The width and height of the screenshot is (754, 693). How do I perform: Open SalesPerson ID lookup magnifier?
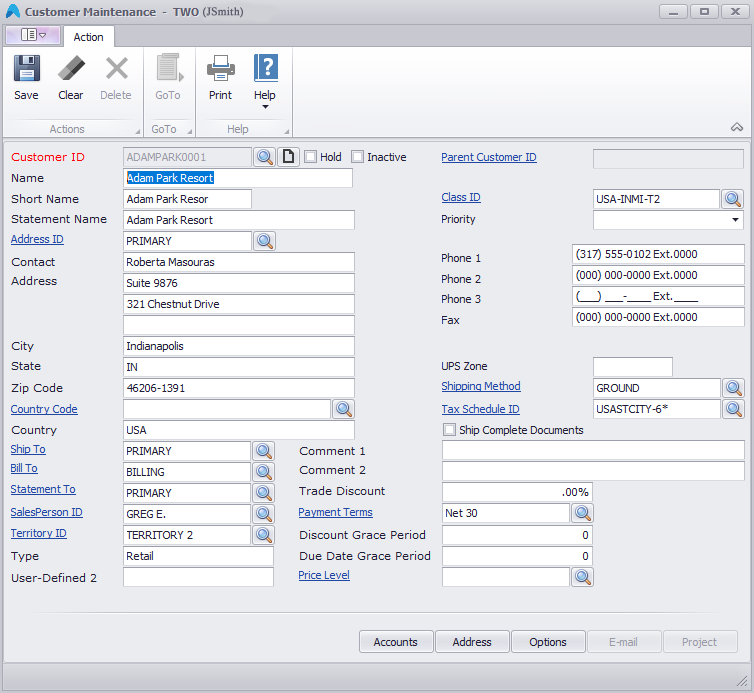click(x=264, y=514)
